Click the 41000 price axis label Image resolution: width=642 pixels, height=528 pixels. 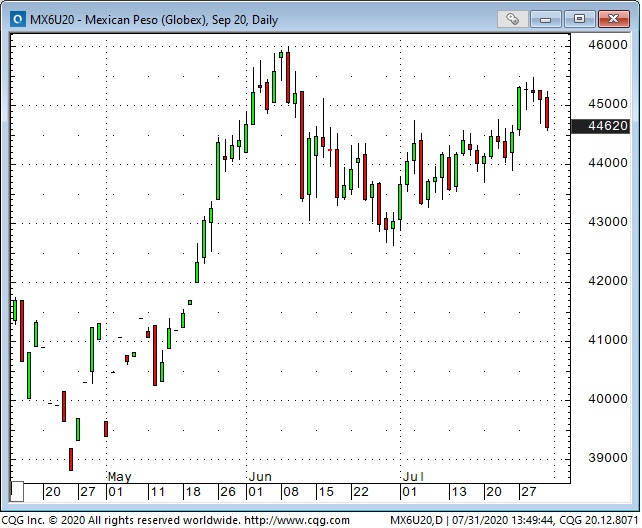click(608, 339)
